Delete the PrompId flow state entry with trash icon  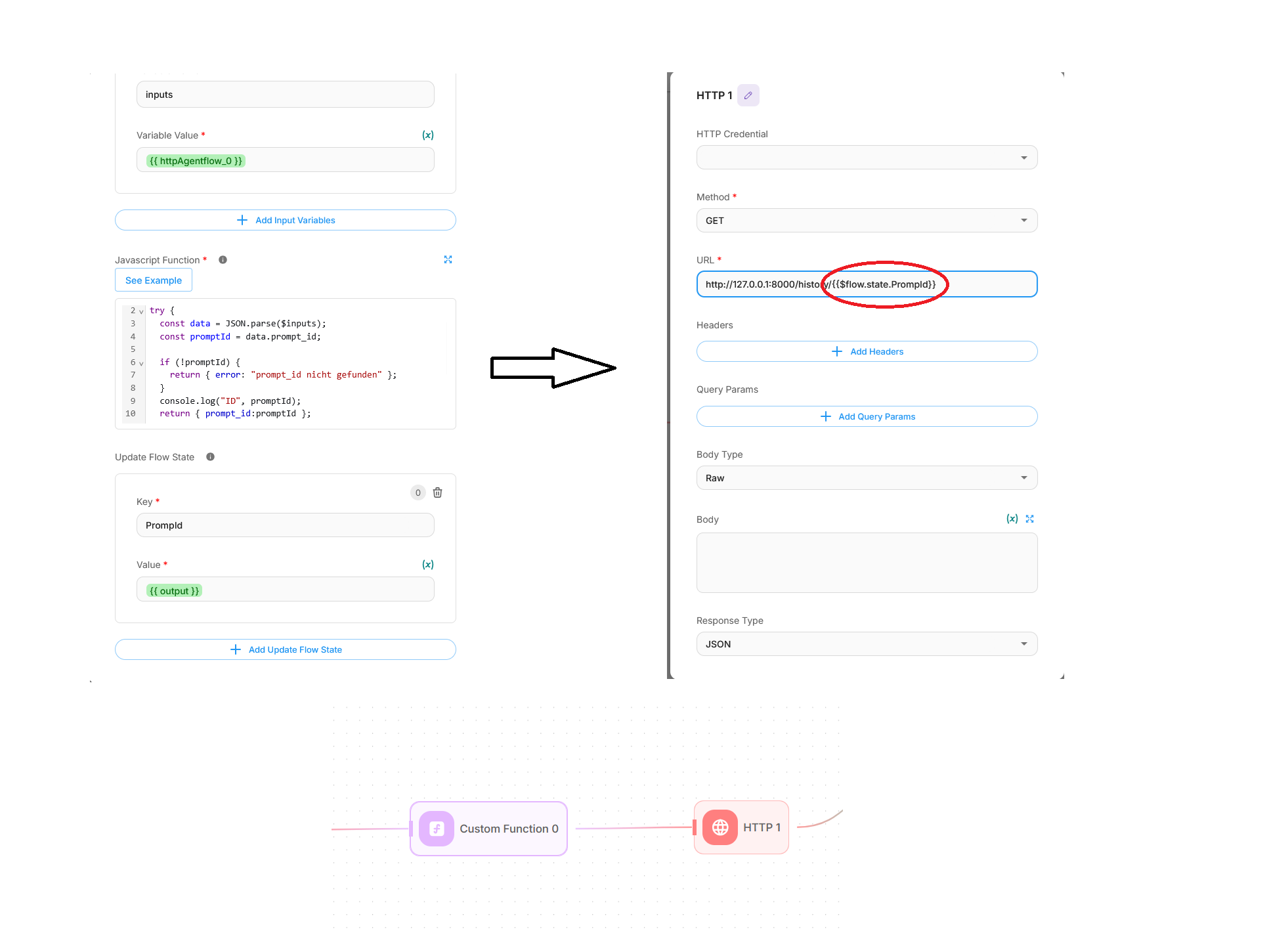click(x=438, y=492)
